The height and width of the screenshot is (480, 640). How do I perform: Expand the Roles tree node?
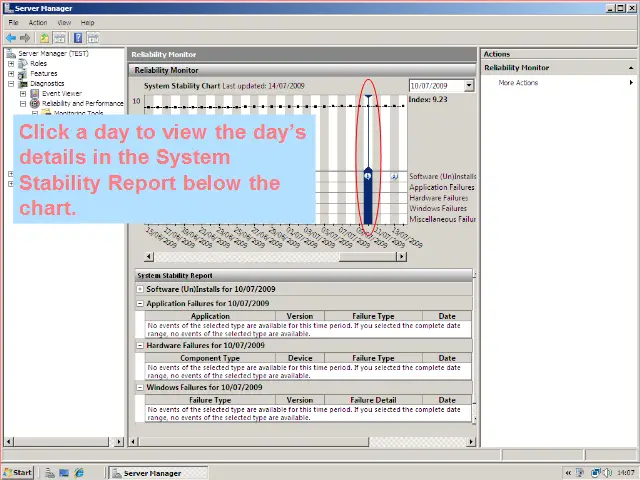click(x=11, y=64)
